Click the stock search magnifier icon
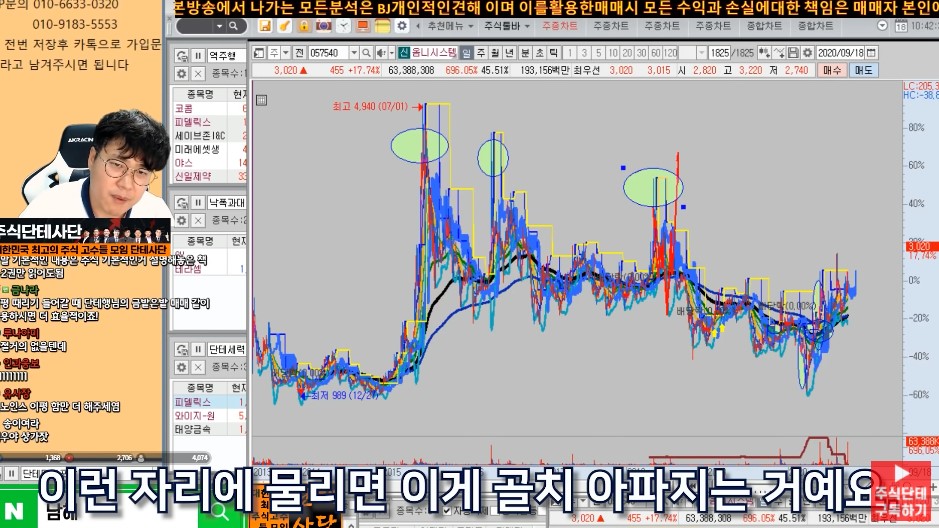 coord(366,53)
